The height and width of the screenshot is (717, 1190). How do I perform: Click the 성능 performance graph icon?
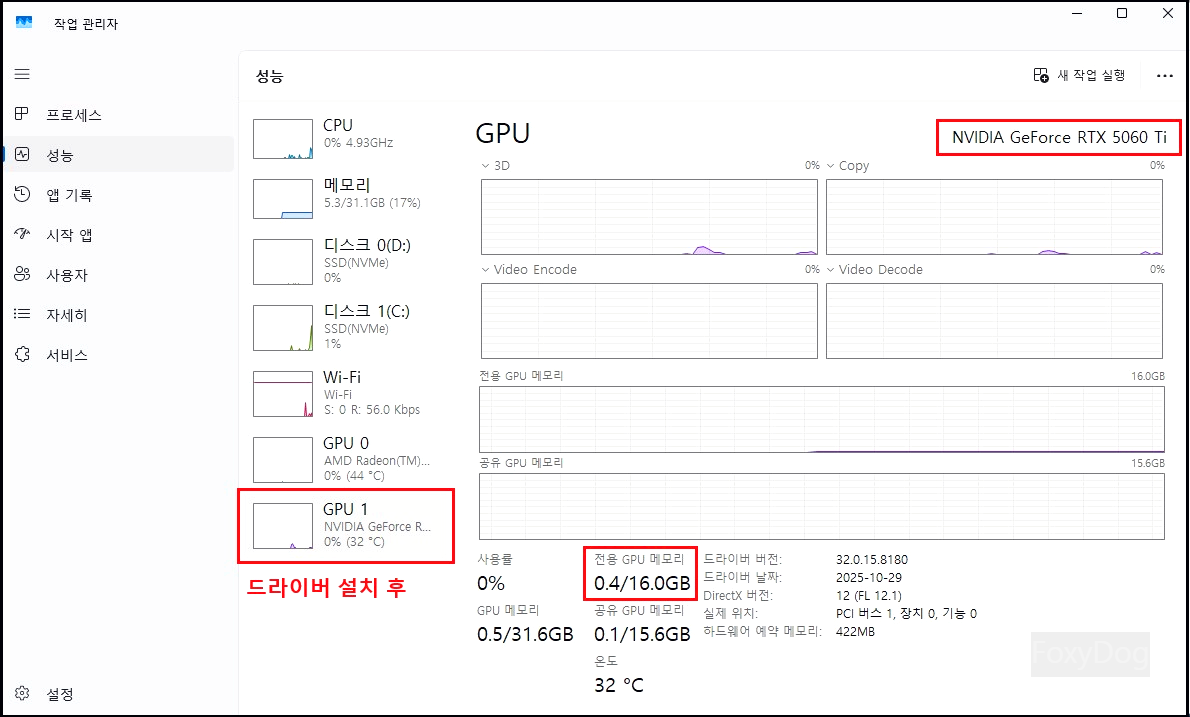[22, 154]
